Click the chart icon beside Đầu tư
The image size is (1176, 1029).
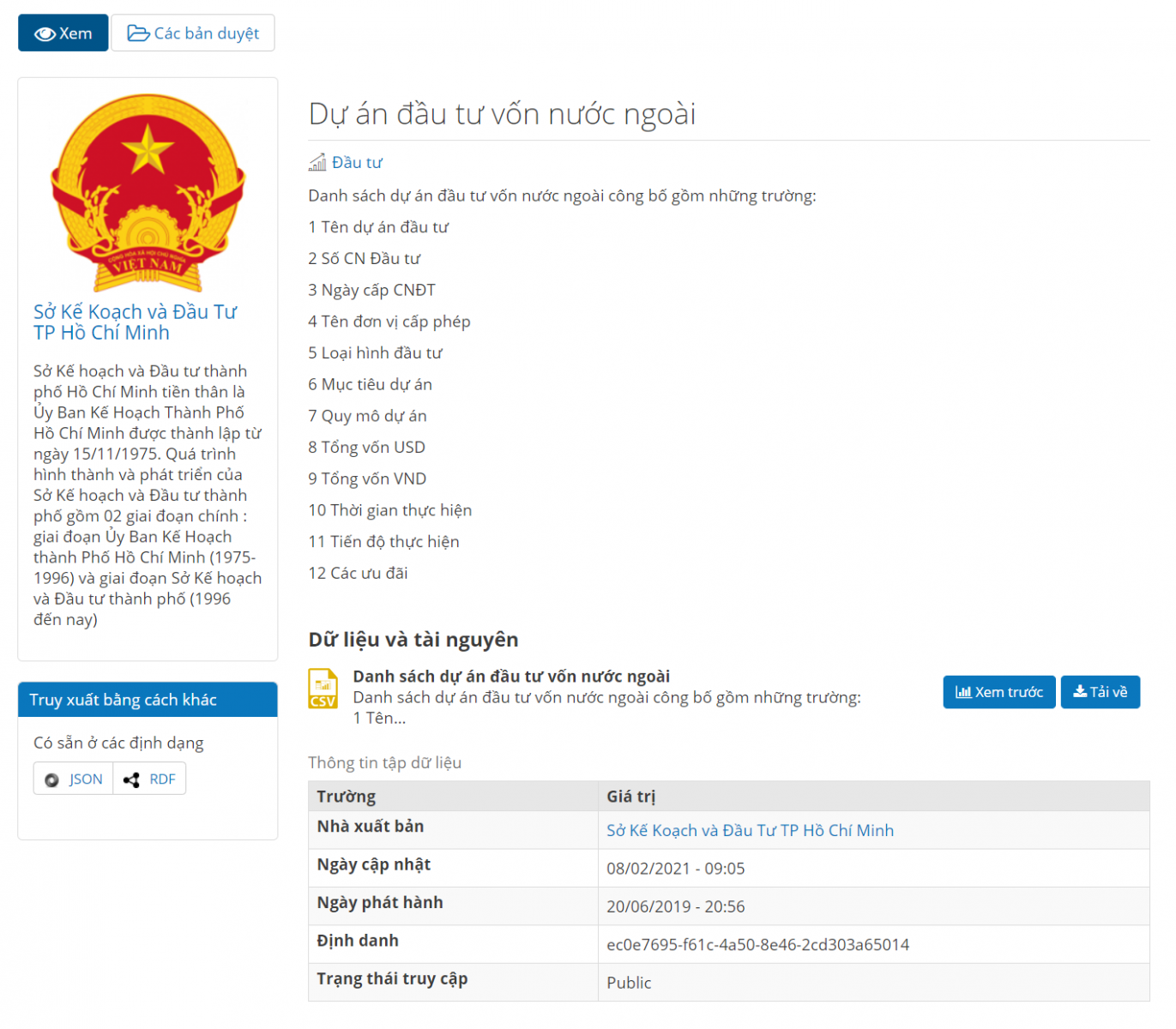click(x=317, y=162)
